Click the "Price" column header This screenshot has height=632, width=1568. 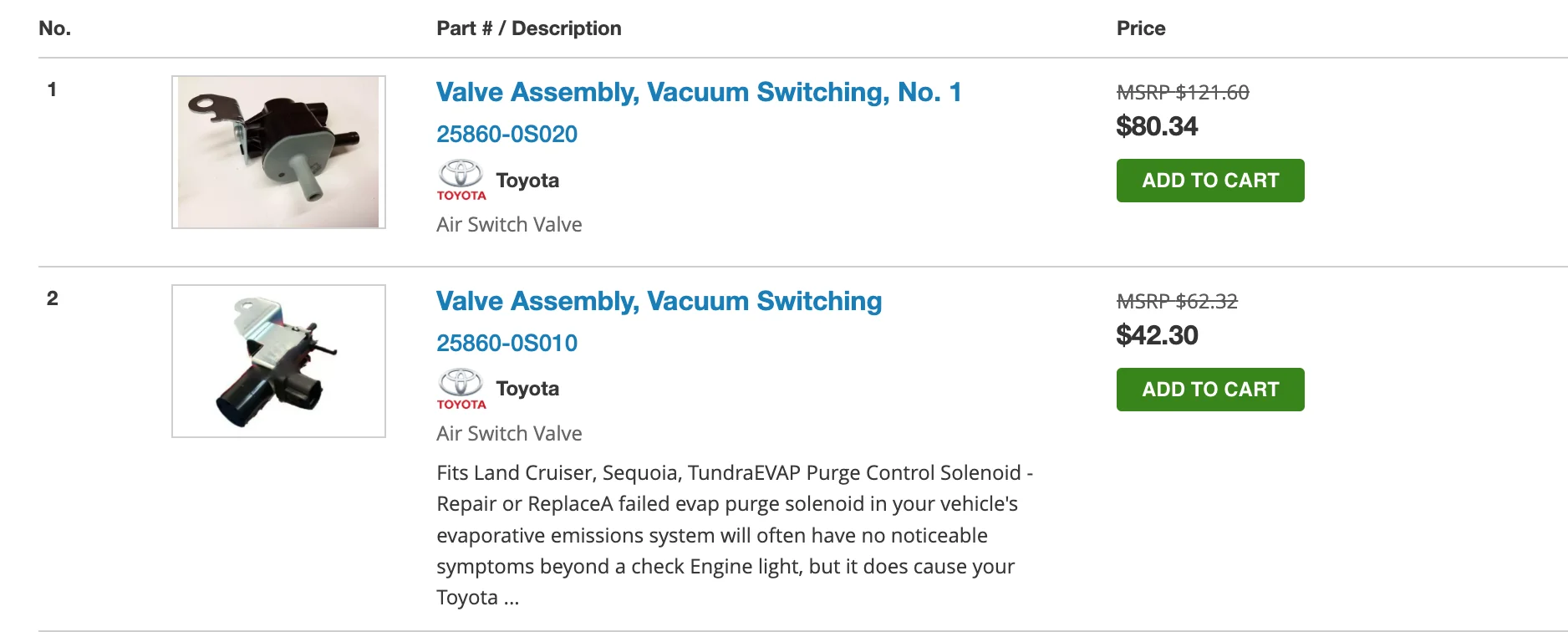click(x=1140, y=28)
